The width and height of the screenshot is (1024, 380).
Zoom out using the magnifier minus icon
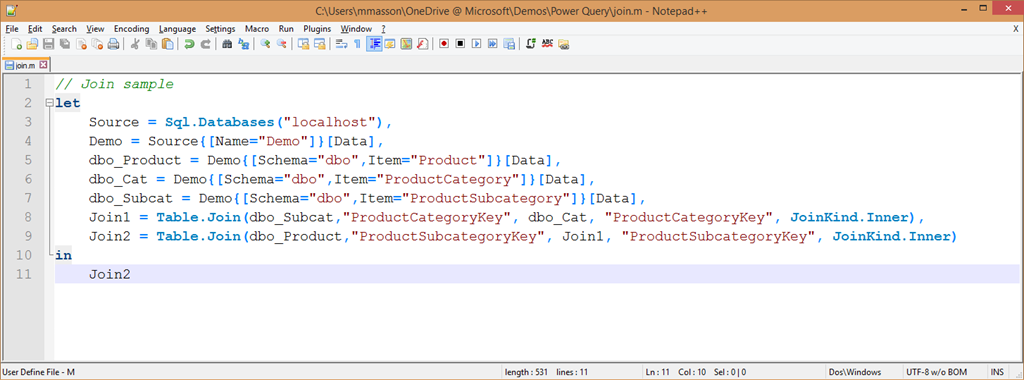point(281,44)
